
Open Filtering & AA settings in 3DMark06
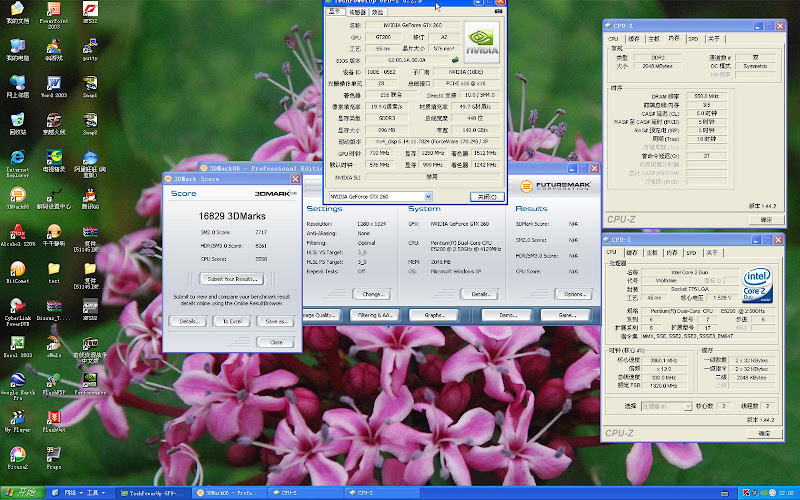click(x=374, y=315)
